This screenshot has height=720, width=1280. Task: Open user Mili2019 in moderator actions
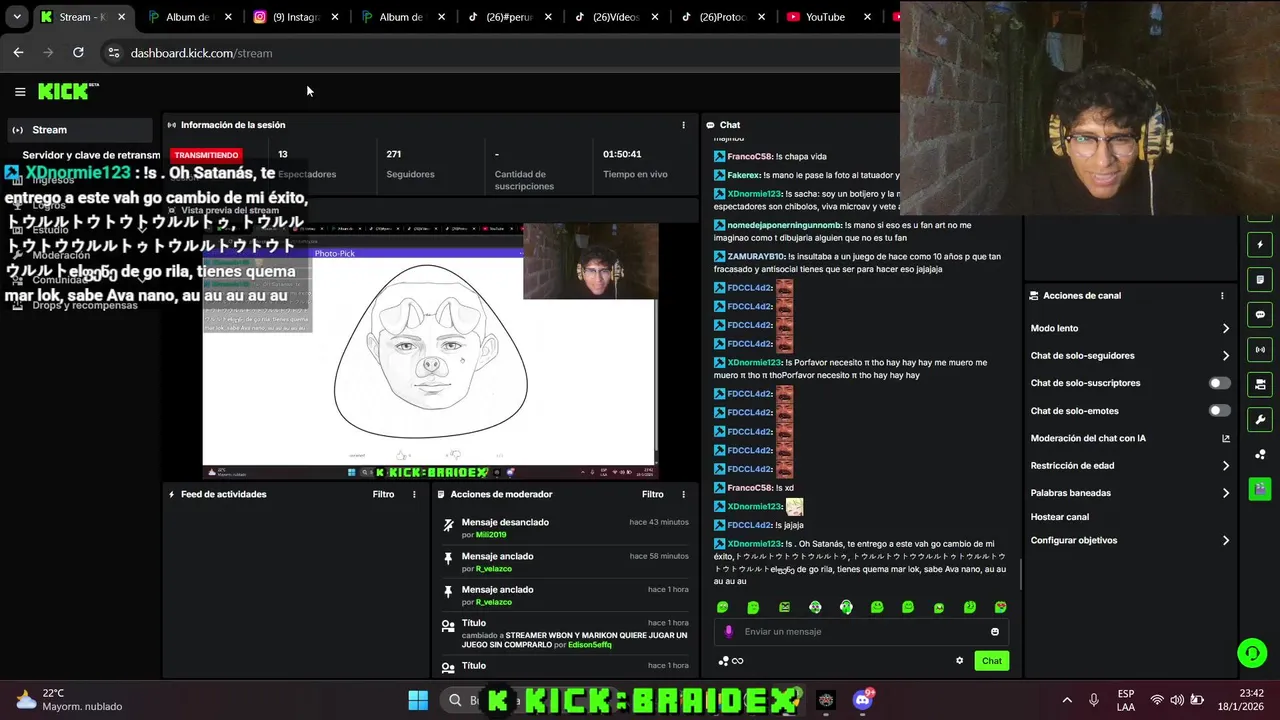click(x=491, y=535)
